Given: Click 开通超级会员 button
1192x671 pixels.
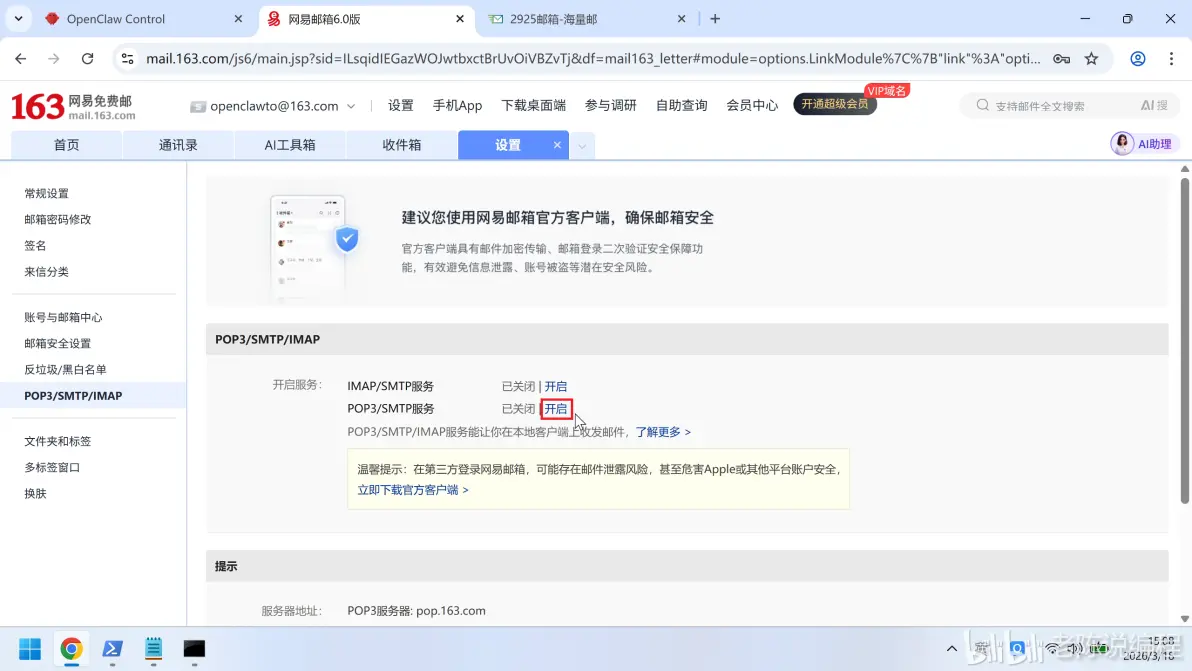Looking at the screenshot, I should click(835, 104).
